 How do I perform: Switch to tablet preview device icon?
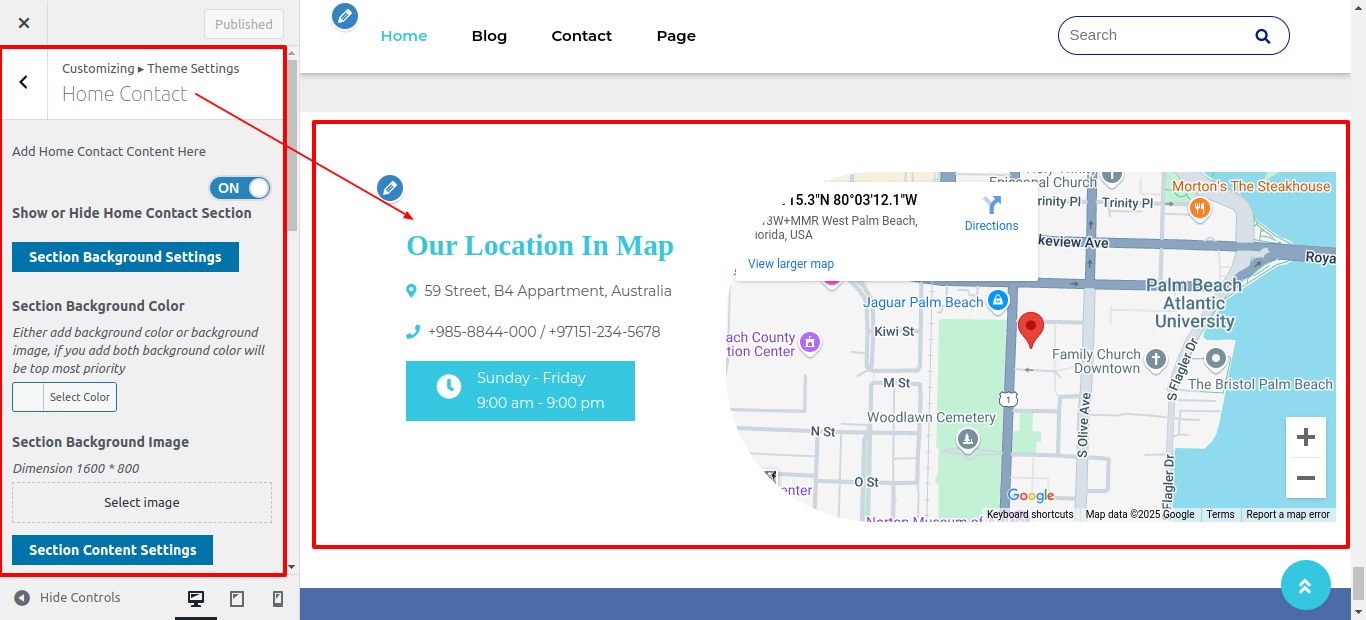(x=237, y=598)
